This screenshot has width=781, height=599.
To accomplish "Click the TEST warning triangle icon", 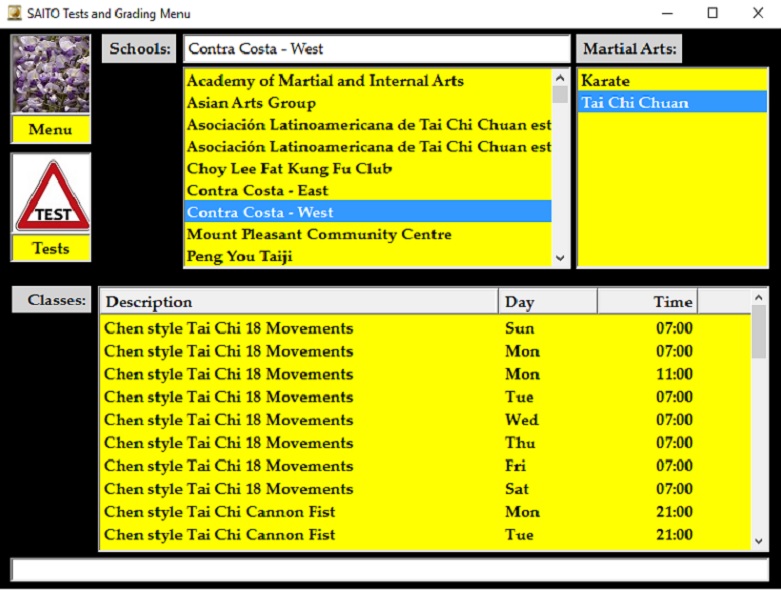I will tap(51, 194).
